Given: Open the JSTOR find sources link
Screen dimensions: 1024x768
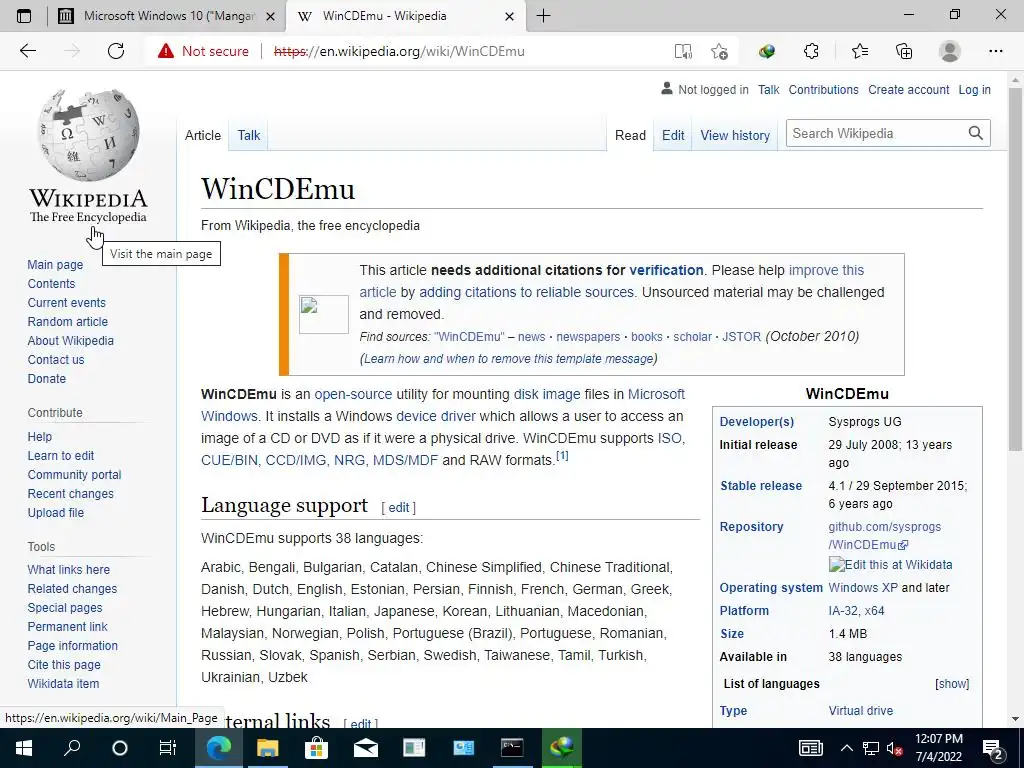Looking at the screenshot, I should [741, 337].
